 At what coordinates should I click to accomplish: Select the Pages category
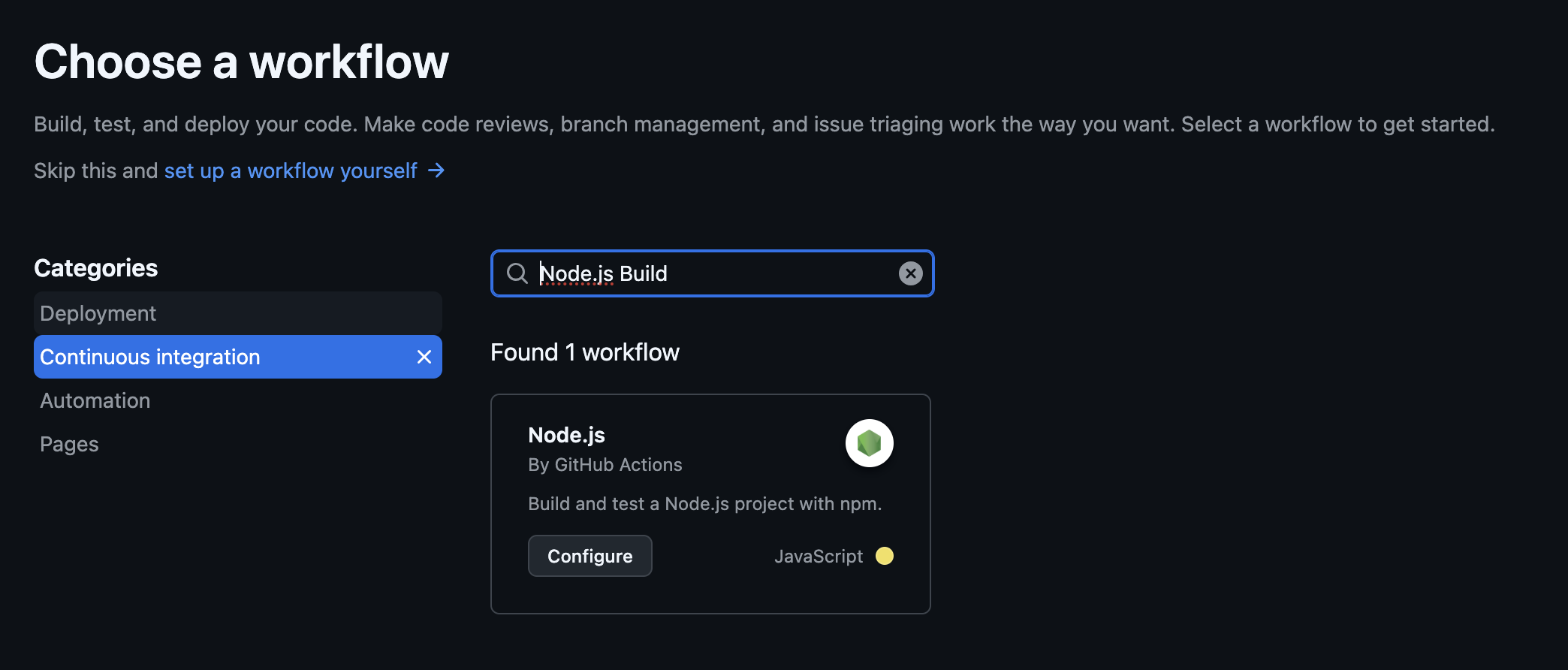(68, 443)
